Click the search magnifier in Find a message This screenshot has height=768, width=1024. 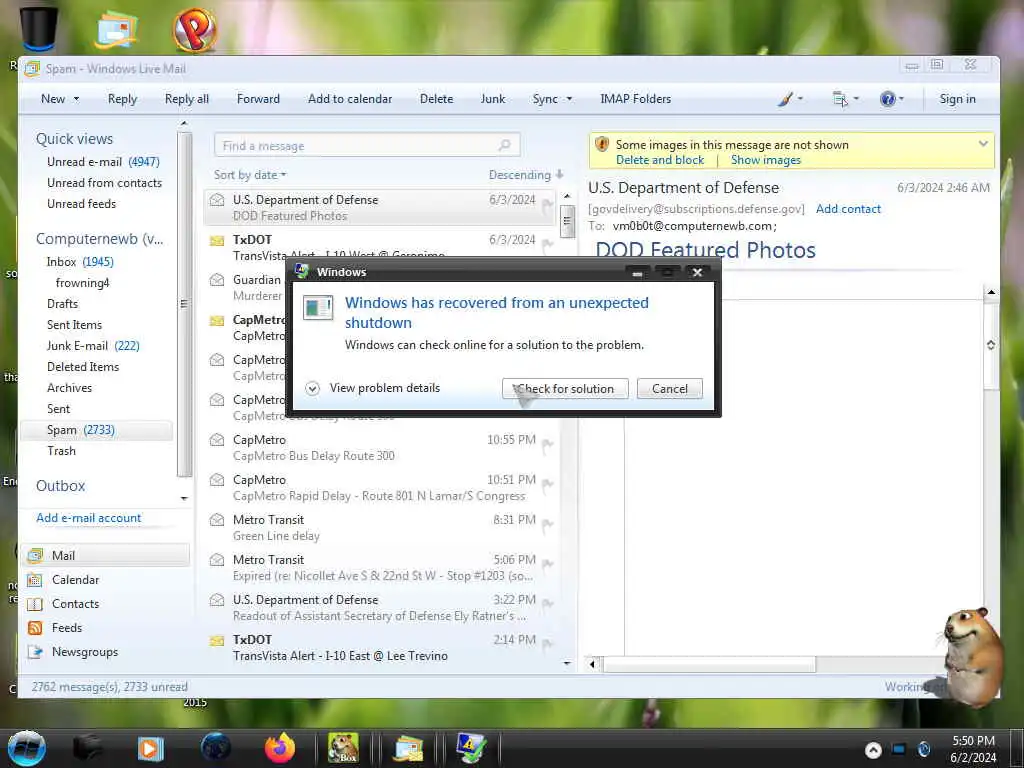[504, 146]
